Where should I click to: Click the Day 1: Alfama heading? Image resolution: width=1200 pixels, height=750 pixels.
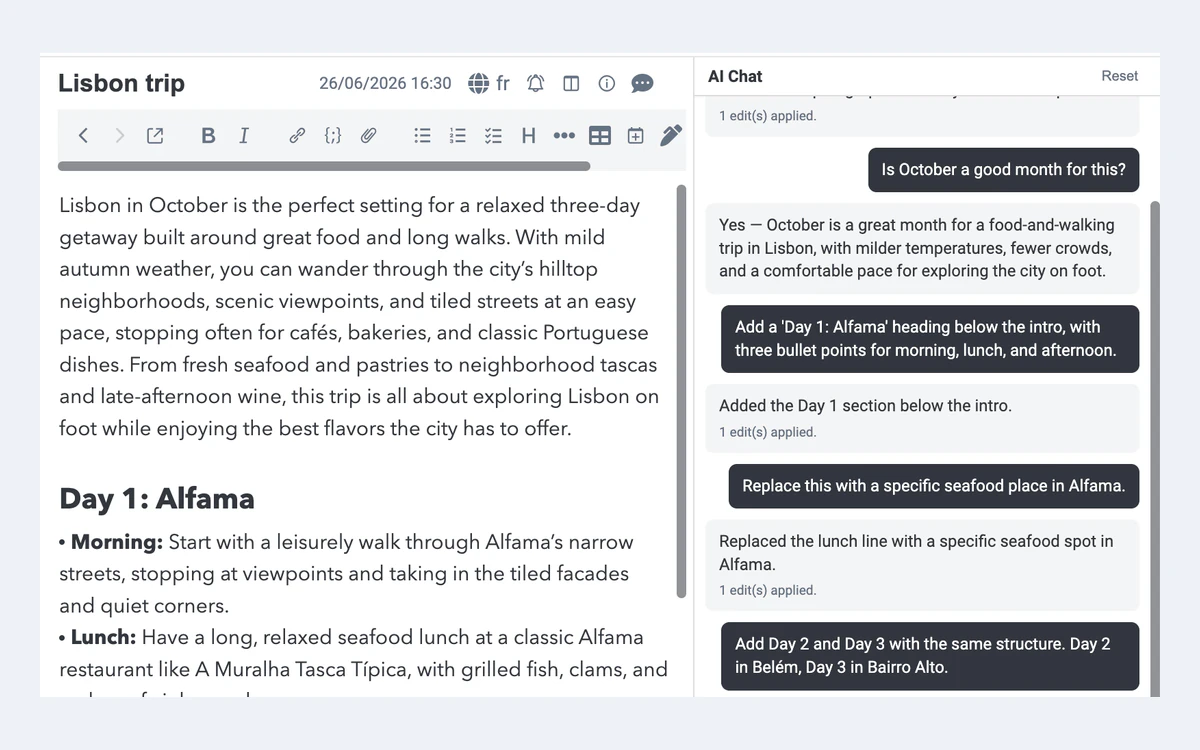(157, 498)
